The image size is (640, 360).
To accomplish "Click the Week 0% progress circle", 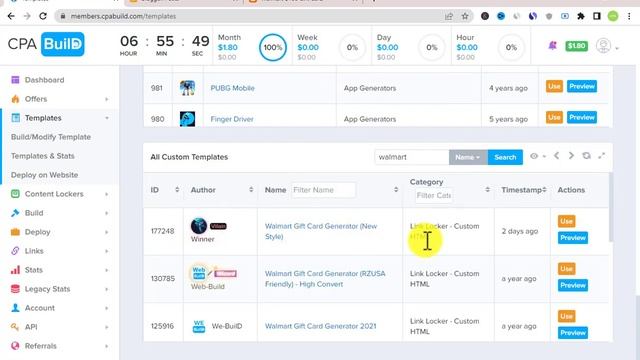I will (352, 47).
